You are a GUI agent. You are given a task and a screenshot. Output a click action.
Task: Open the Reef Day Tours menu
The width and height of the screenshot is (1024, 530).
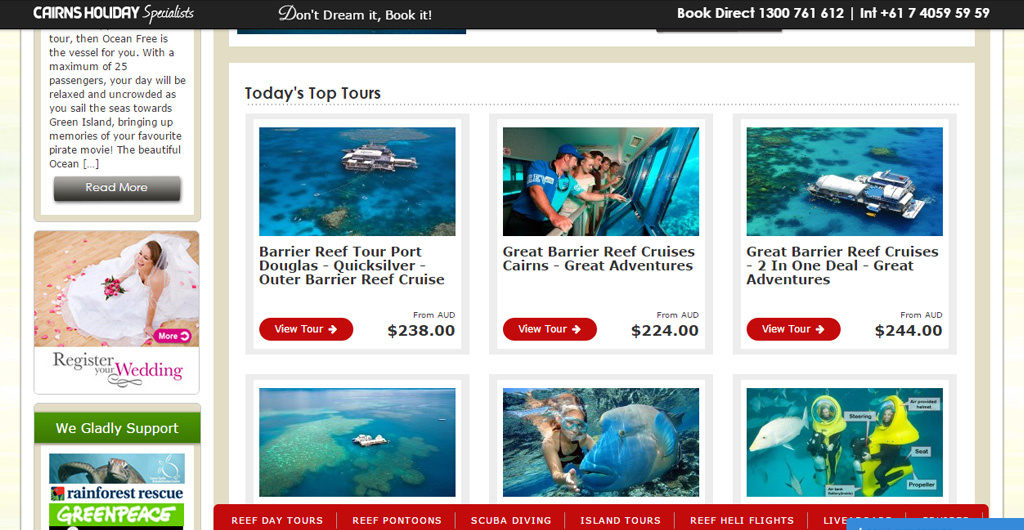(x=277, y=521)
